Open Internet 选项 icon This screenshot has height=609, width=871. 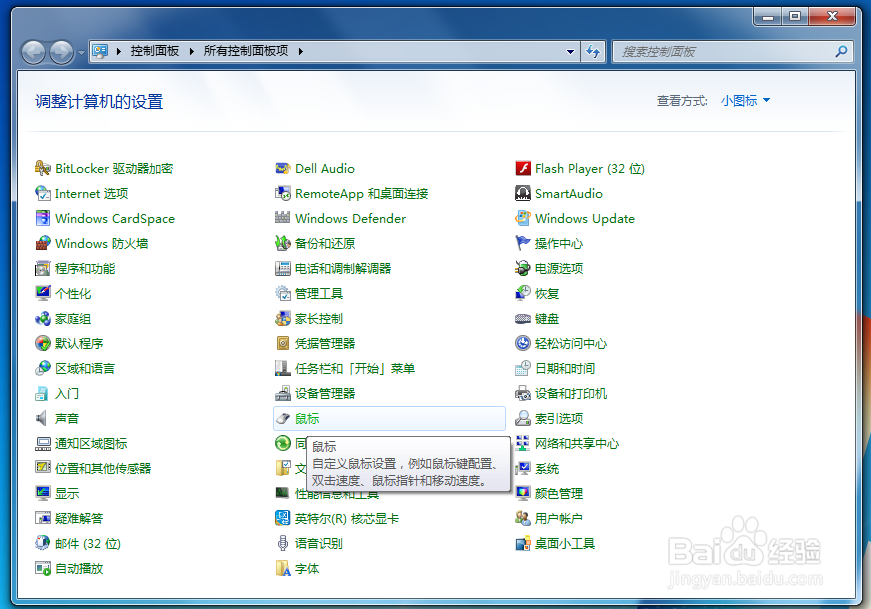[43, 193]
